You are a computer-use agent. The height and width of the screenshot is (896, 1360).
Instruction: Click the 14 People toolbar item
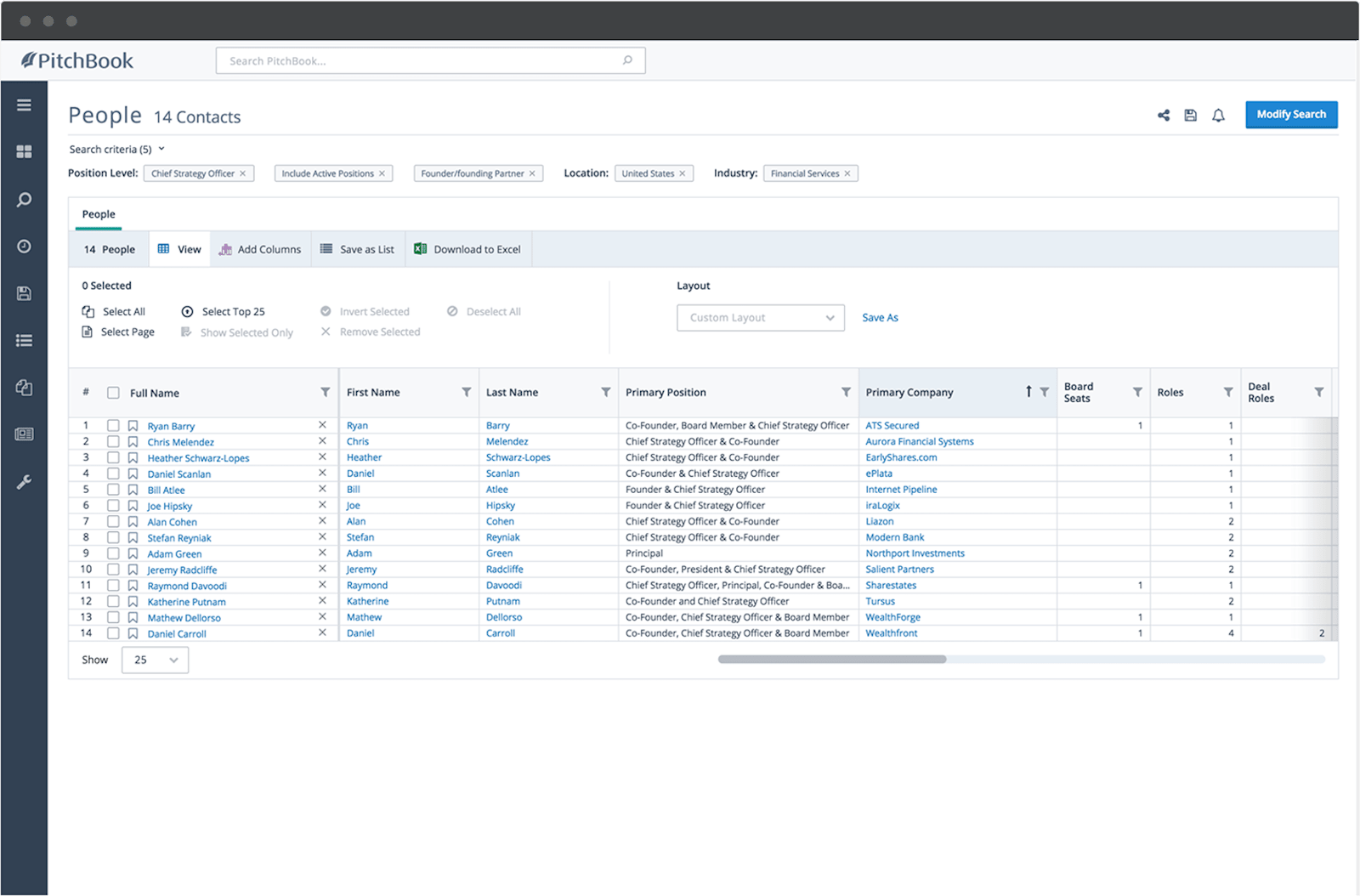click(109, 249)
